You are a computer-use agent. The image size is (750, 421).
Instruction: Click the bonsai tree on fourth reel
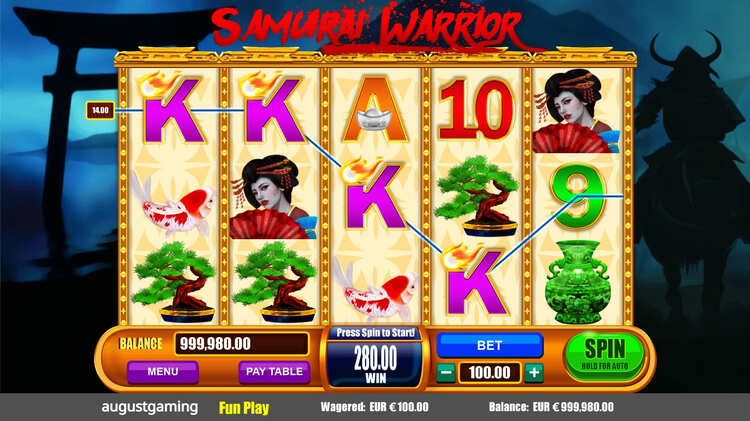coord(477,196)
